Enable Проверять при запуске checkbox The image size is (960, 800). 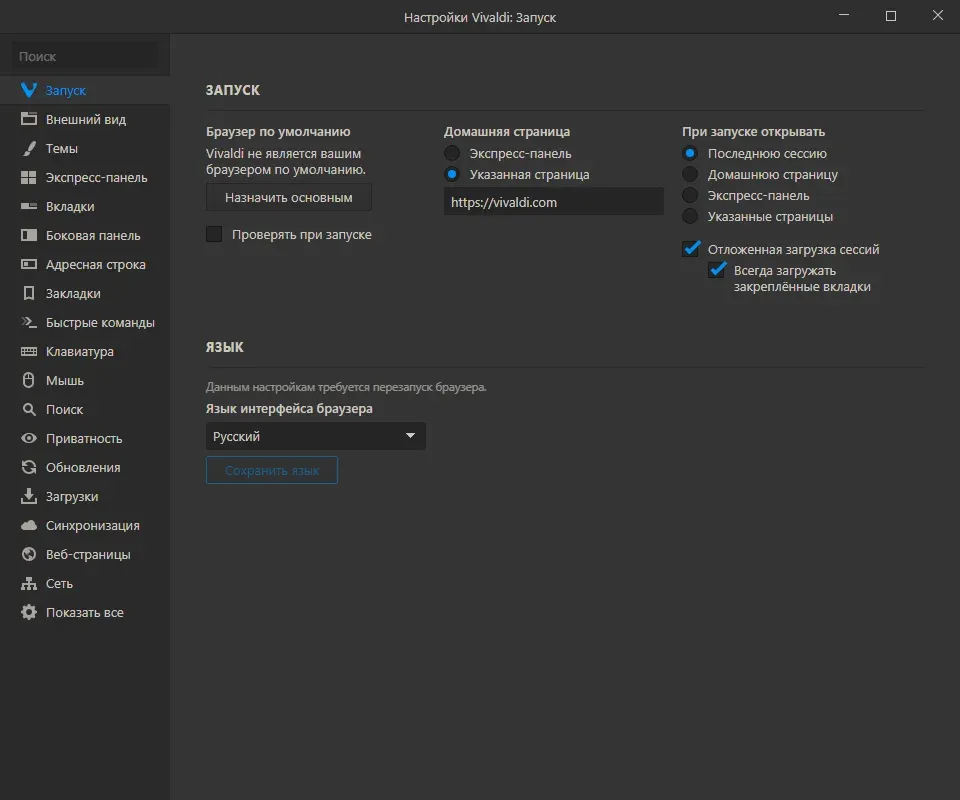(x=214, y=234)
